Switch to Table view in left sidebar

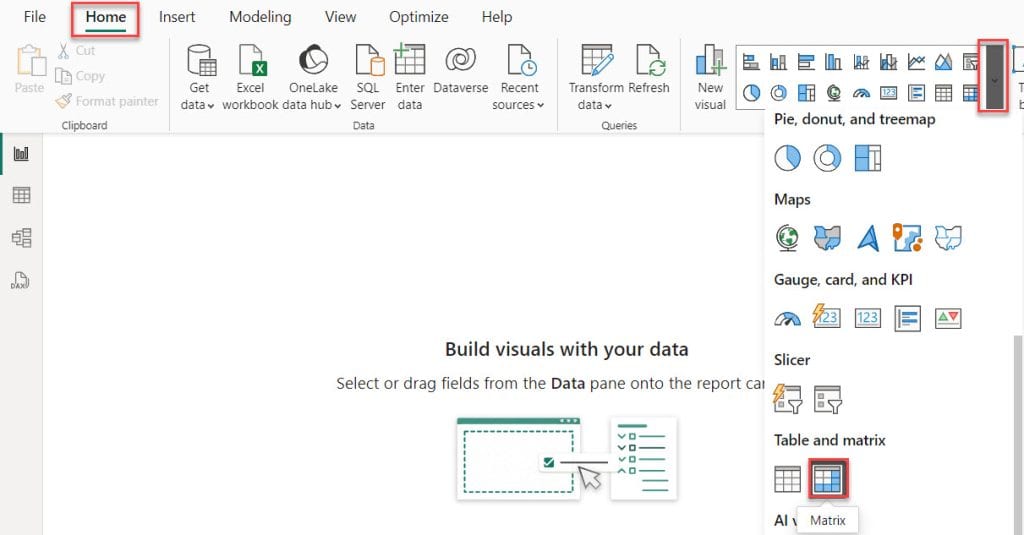coord(22,195)
